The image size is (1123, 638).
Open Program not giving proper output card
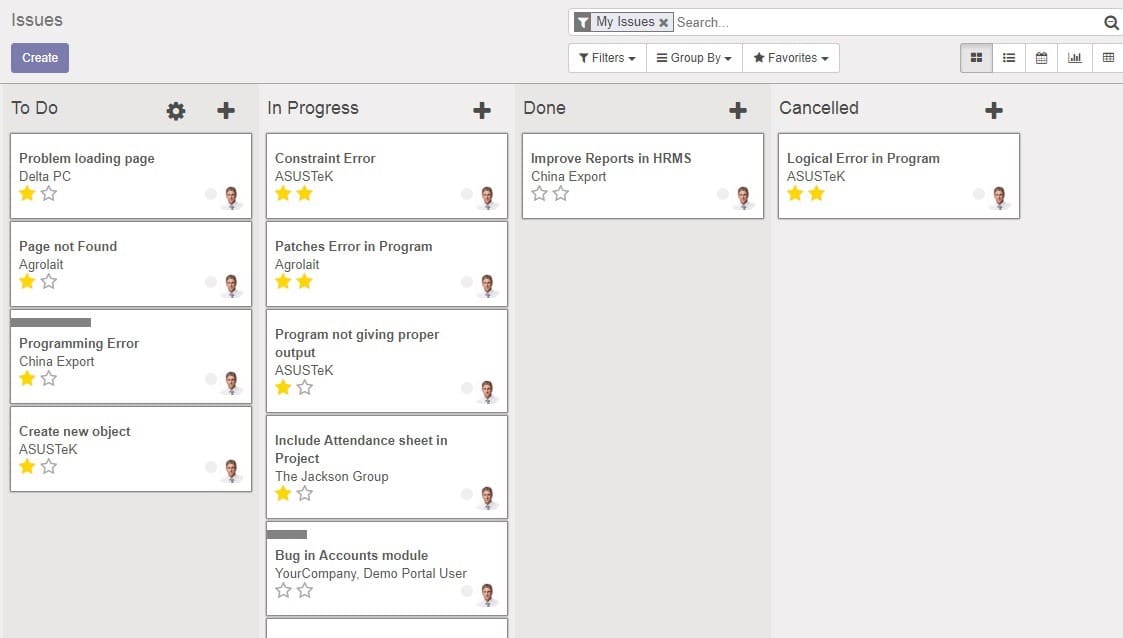[x=387, y=361]
